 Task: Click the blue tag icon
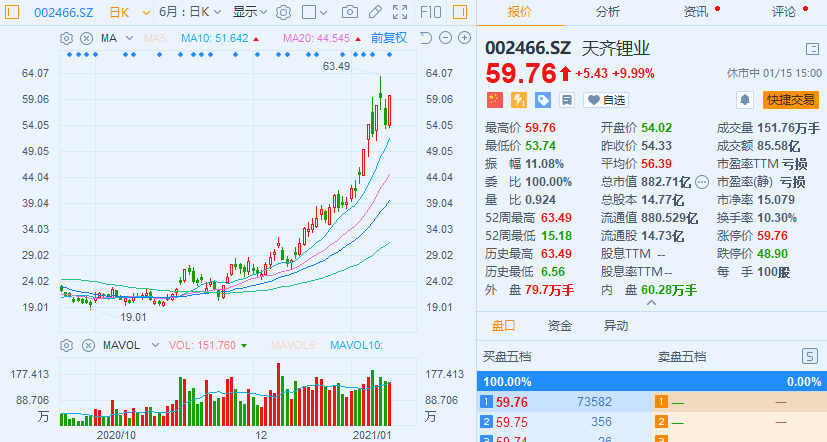pyautogui.click(x=543, y=100)
